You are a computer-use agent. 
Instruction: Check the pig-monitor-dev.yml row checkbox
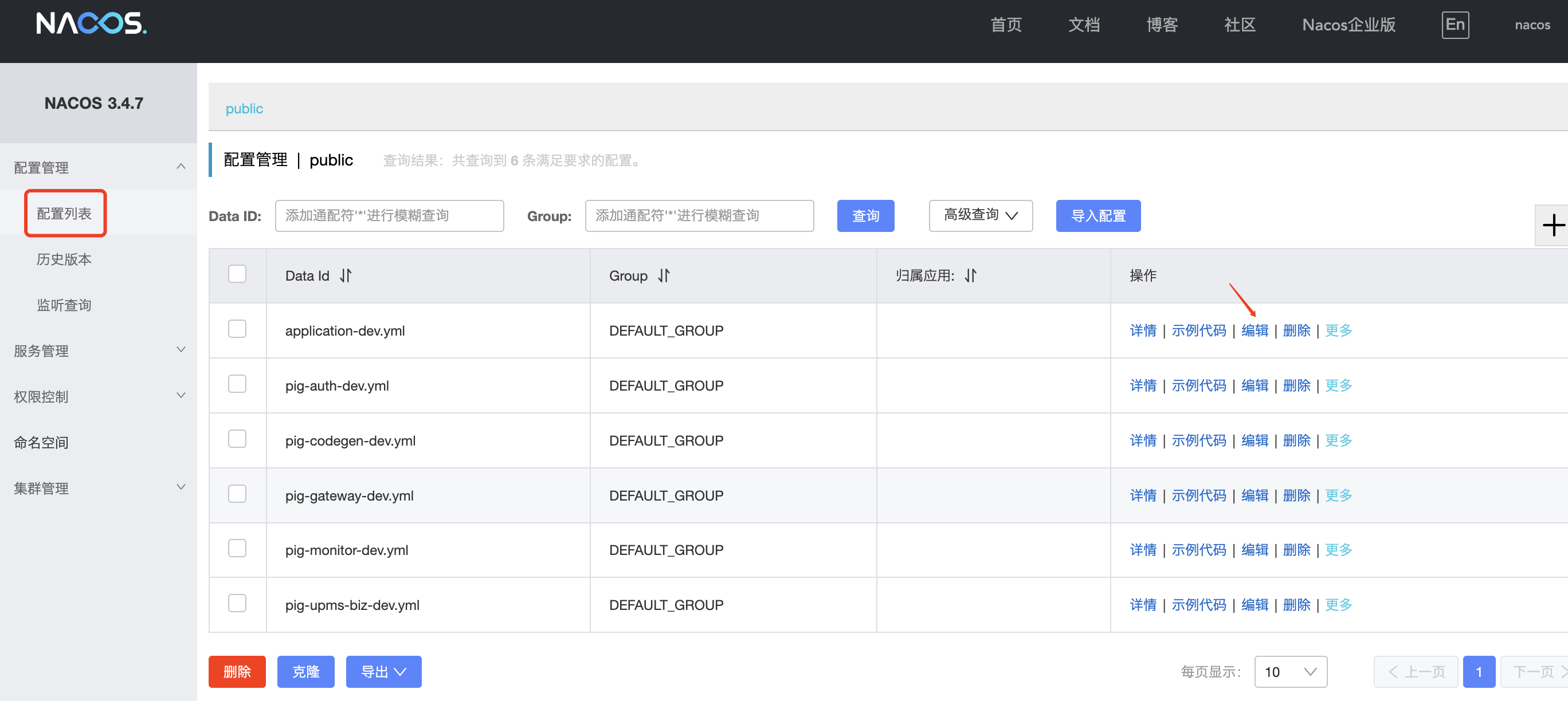point(237,548)
